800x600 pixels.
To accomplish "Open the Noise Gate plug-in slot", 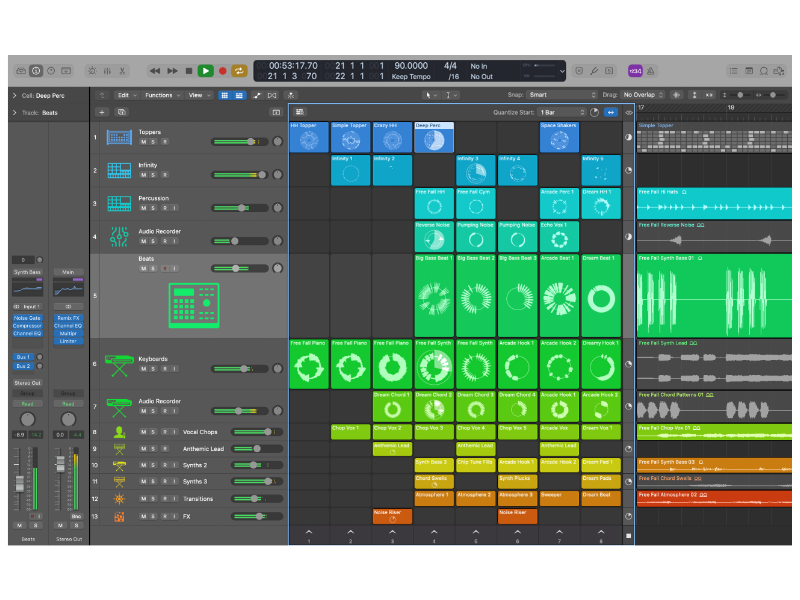I will tap(28, 318).
